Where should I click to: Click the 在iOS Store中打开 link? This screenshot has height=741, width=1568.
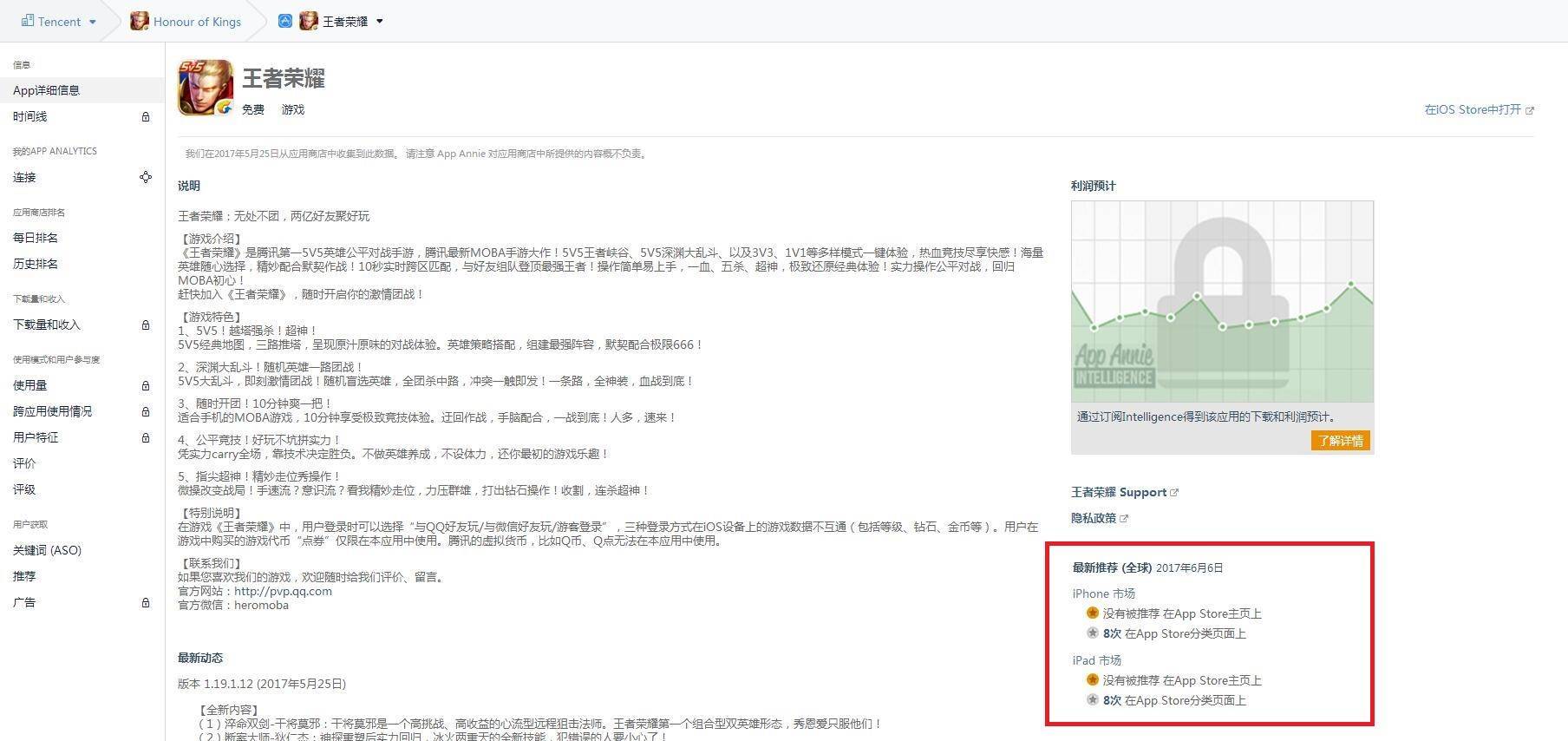tap(1473, 109)
